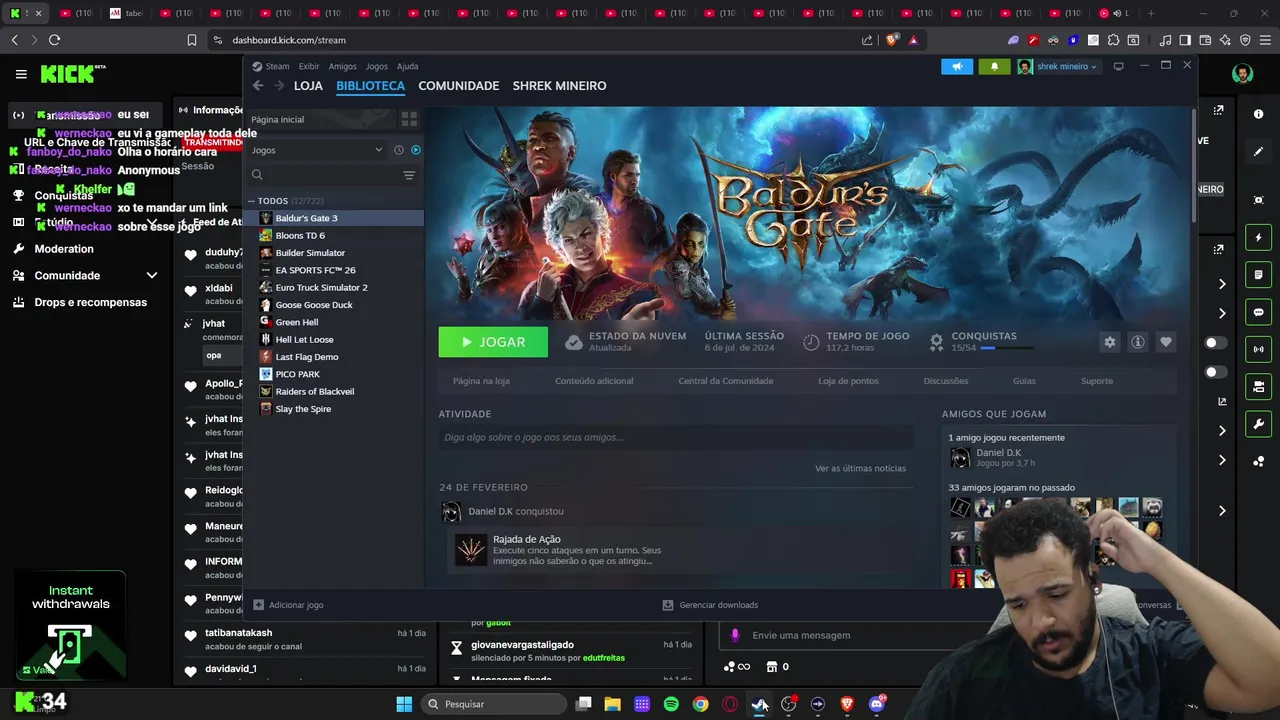
Task: Toggle the ready-to-play filter icon
Action: pos(416,150)
